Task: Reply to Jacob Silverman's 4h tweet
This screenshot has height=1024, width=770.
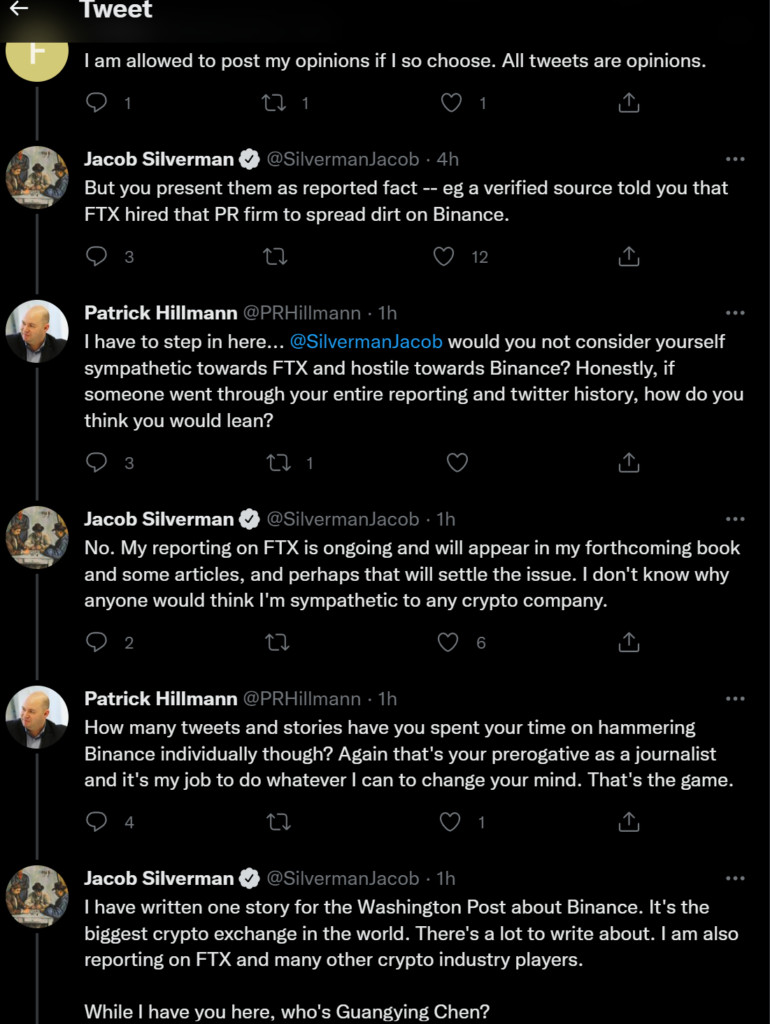Action: coord(97,257)
